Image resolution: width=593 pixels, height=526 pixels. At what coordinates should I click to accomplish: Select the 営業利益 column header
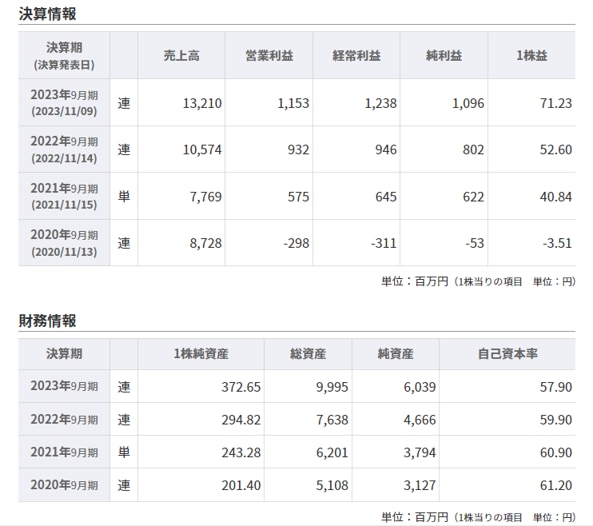click(269, 56)
